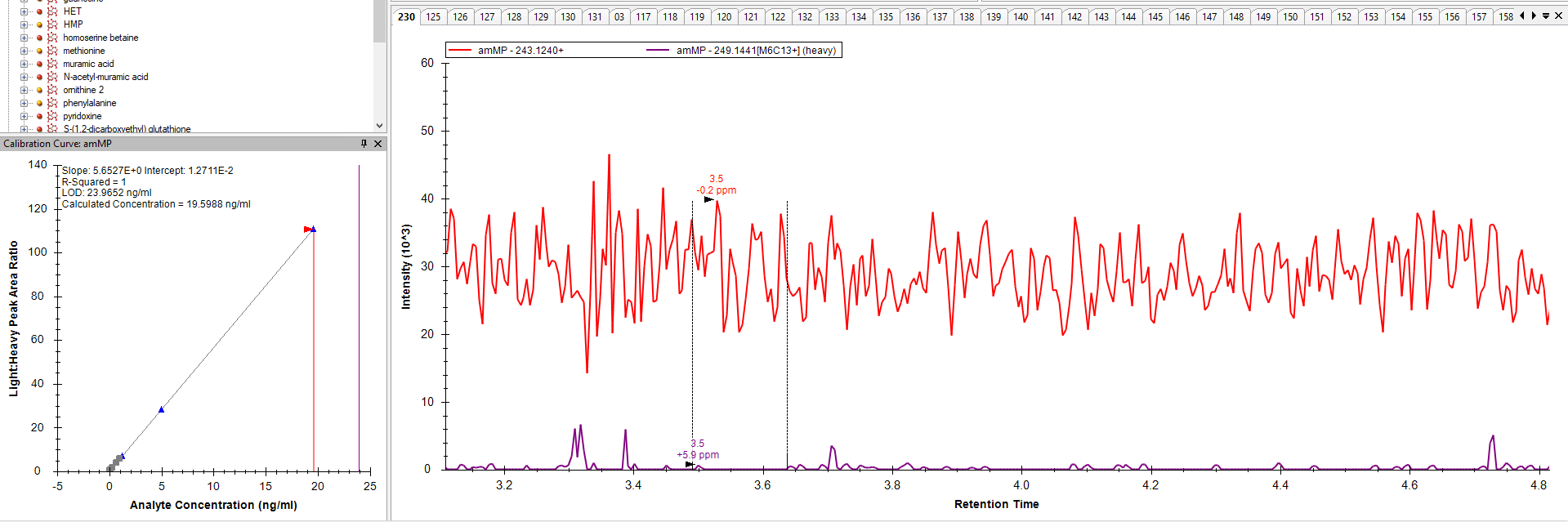The width and height of the screenshot is (1568, 522).
Task: Click the status dot beside phenylalanine
Action: 39,103
